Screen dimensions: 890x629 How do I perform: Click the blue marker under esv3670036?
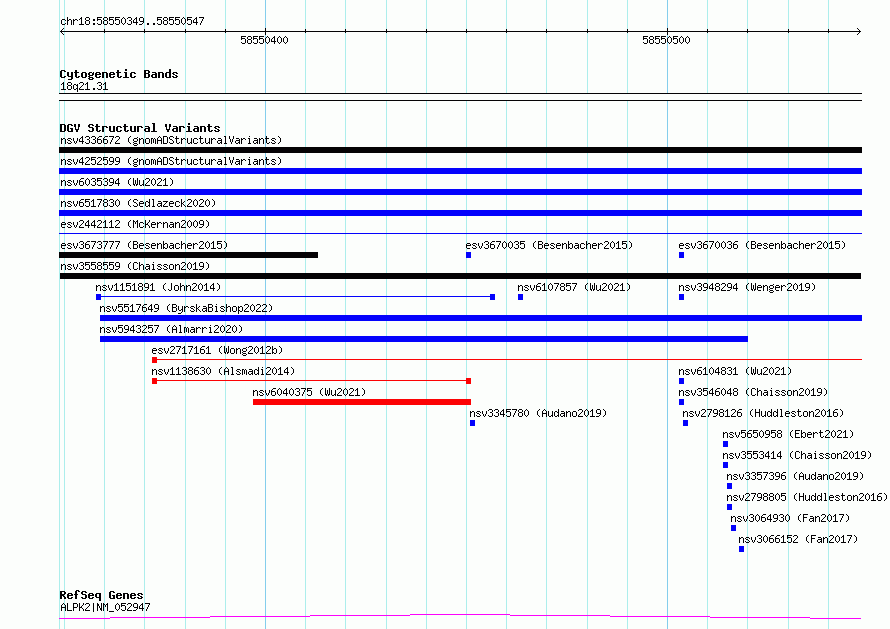(681, 255)
